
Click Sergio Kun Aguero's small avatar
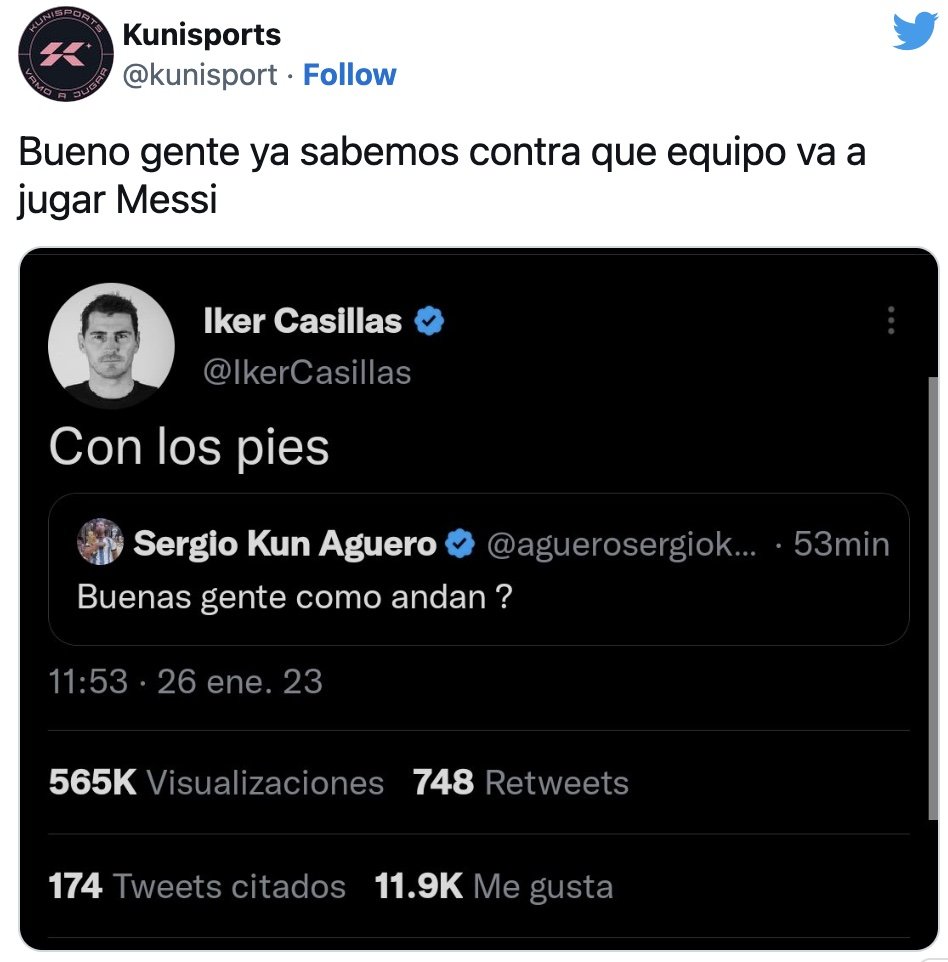(x=100, y=542)
